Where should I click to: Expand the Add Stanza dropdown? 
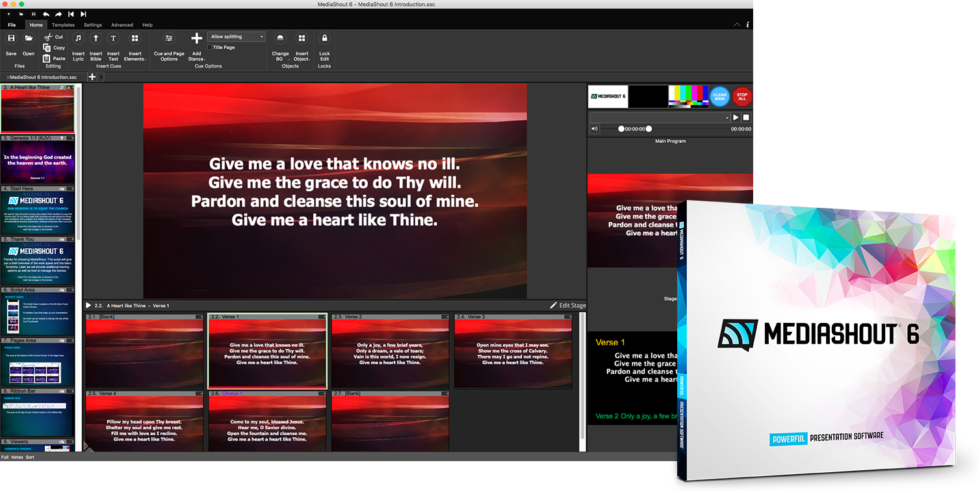click(x=196, y=45)
